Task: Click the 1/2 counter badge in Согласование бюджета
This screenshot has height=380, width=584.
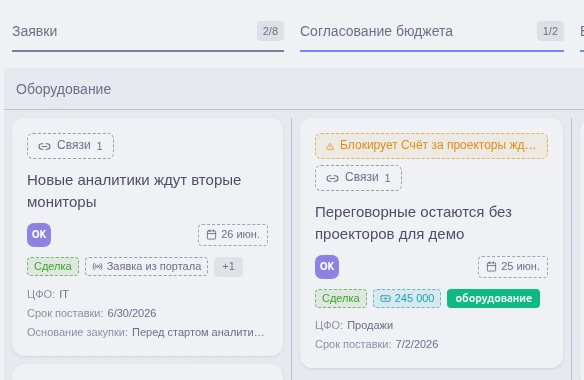Action: (x=550, y=31)
